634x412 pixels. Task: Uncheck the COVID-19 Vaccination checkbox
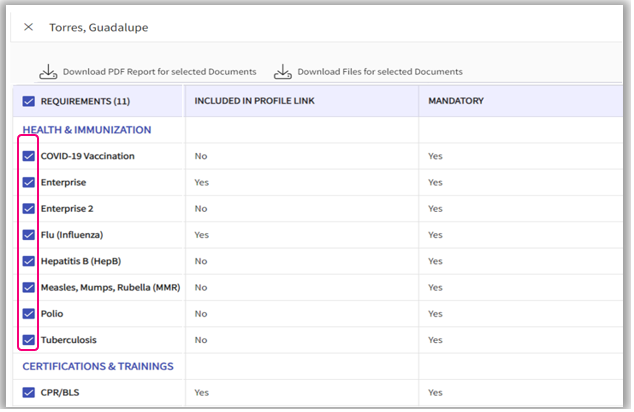coord(28,156)
